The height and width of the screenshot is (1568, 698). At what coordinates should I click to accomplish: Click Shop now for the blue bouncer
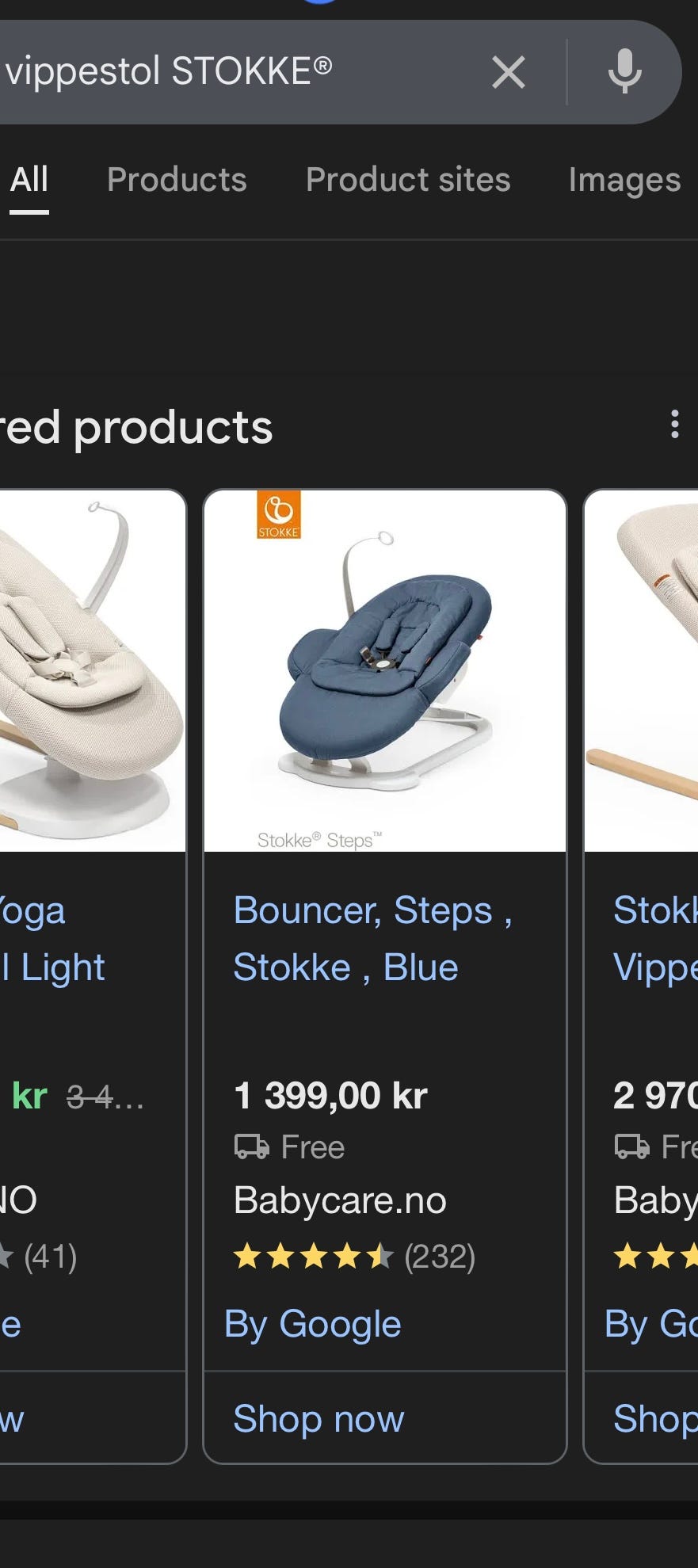click(318, 1418)
